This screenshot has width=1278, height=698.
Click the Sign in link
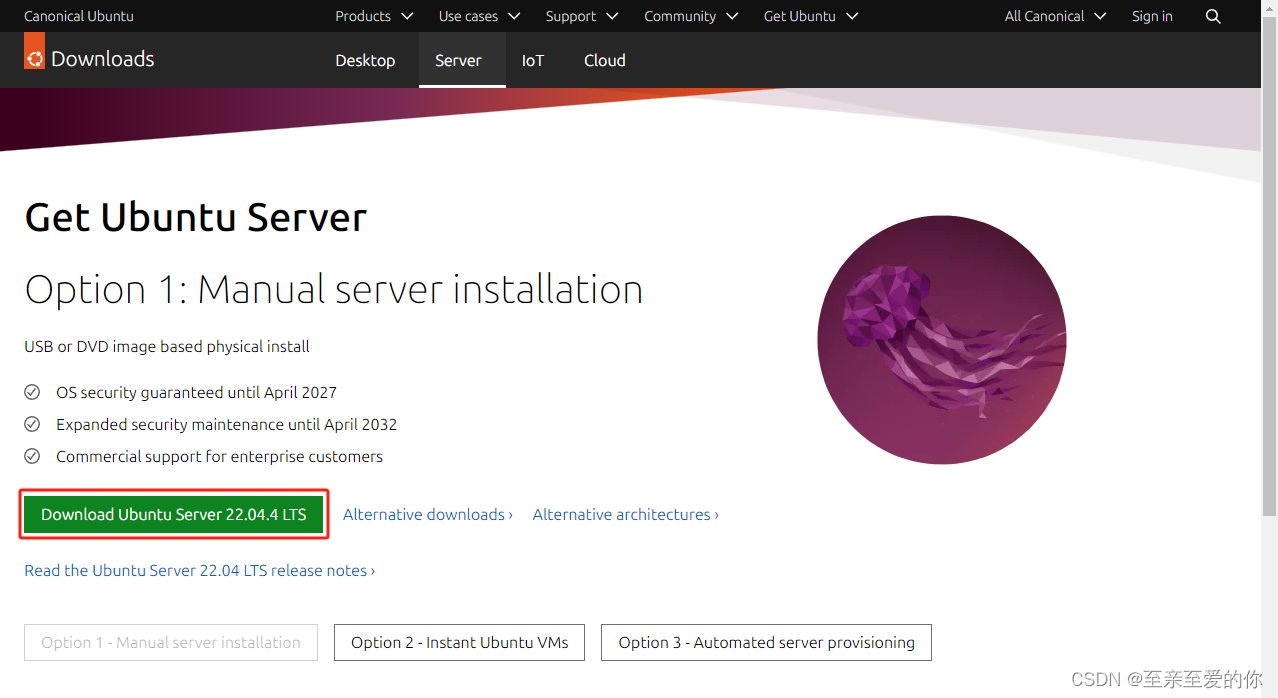(1152, 16)
